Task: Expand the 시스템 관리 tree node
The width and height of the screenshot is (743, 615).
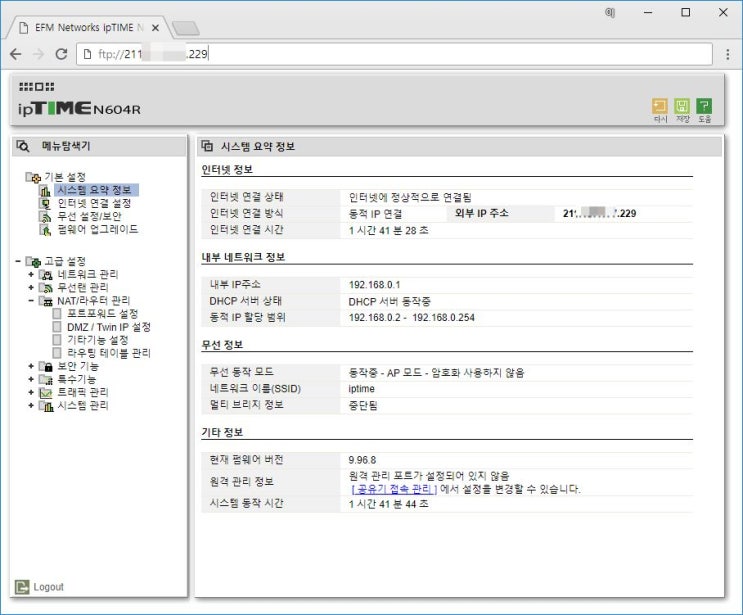Action: (x=31, y=406)
